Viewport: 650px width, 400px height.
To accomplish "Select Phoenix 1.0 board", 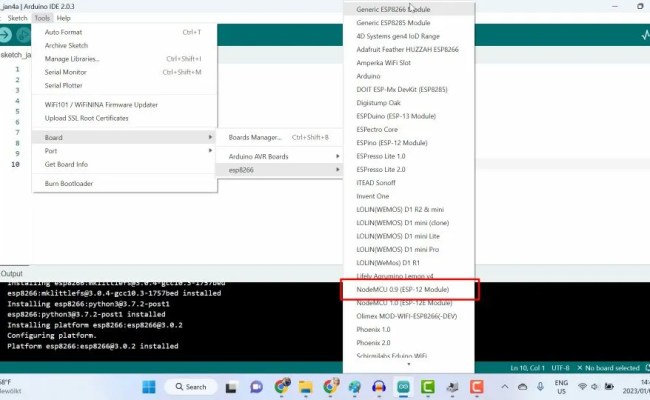I will click(409, 329).
